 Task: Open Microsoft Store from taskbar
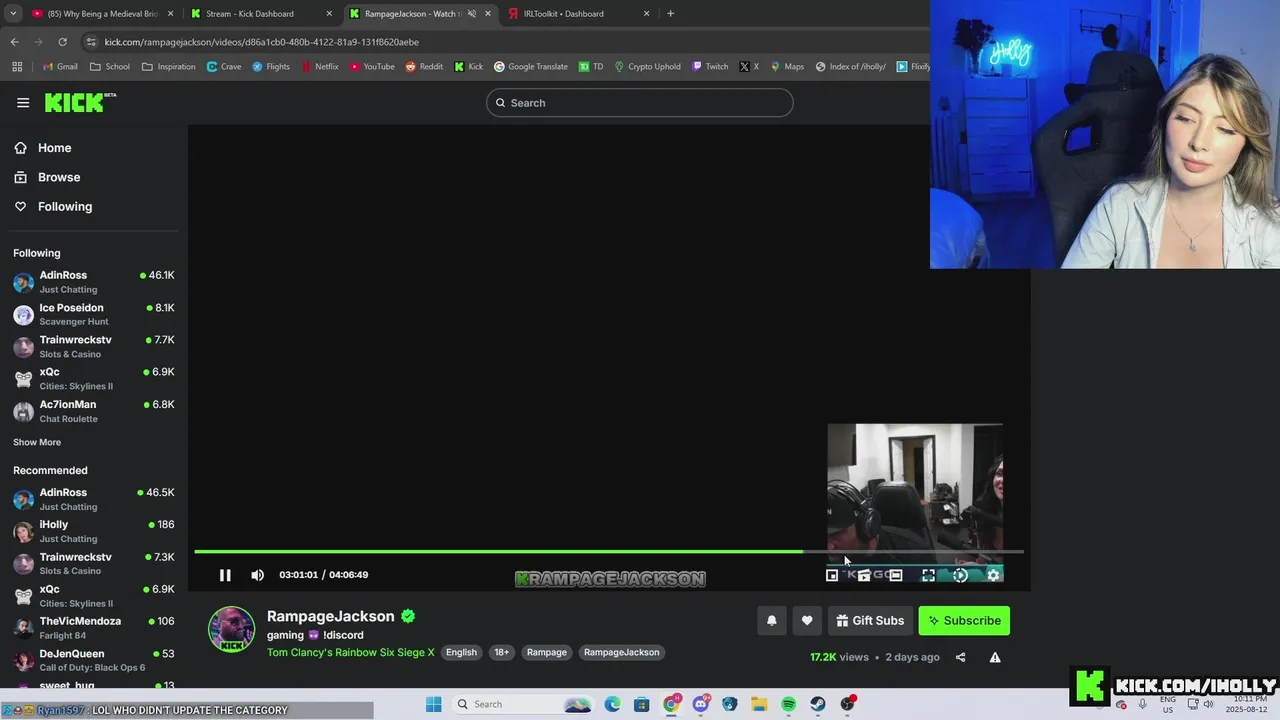(x=641, y=704)
